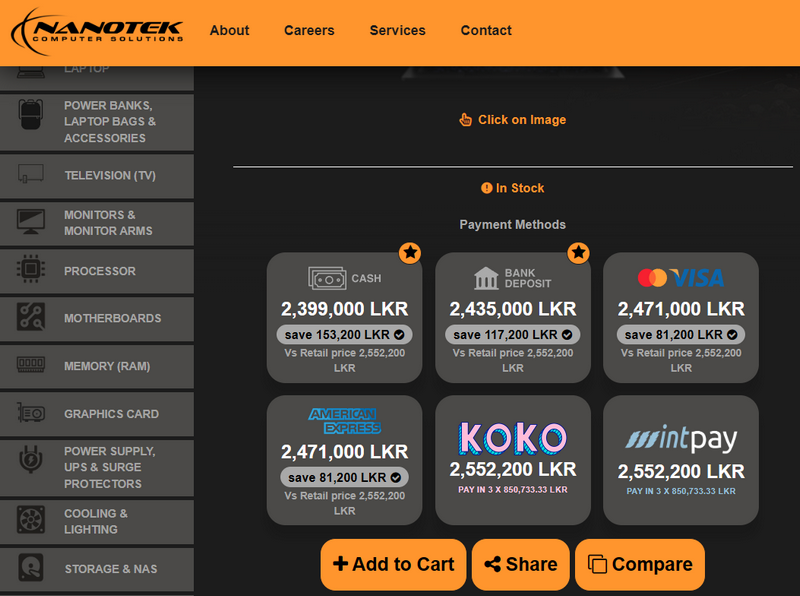Click the Nanotek Computer Solutions logo
The height and width of the screenshot is (596, 800).
97,31
